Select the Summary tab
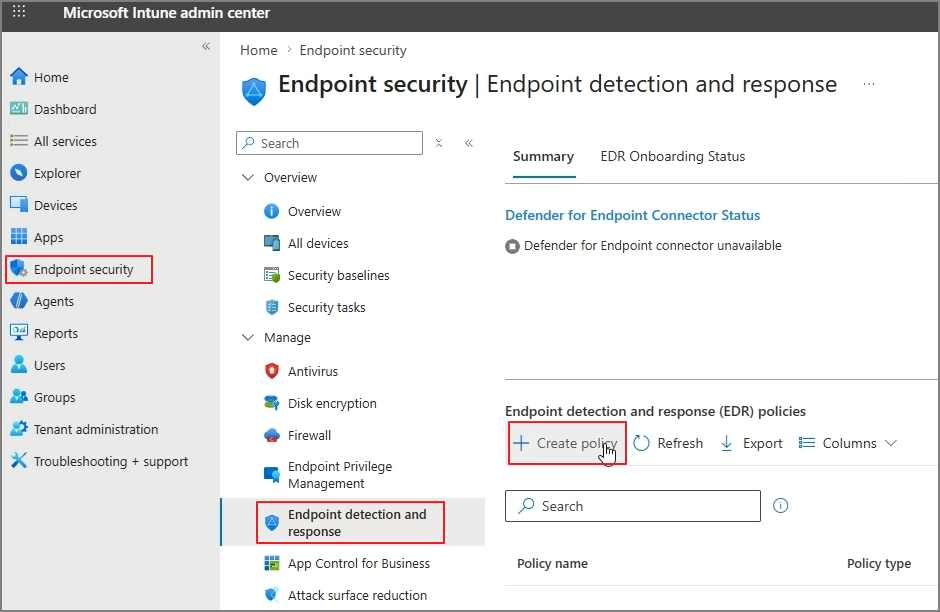The width and height of the screenshot is (940, 612). pyautogui.click(x=543, y=156)
